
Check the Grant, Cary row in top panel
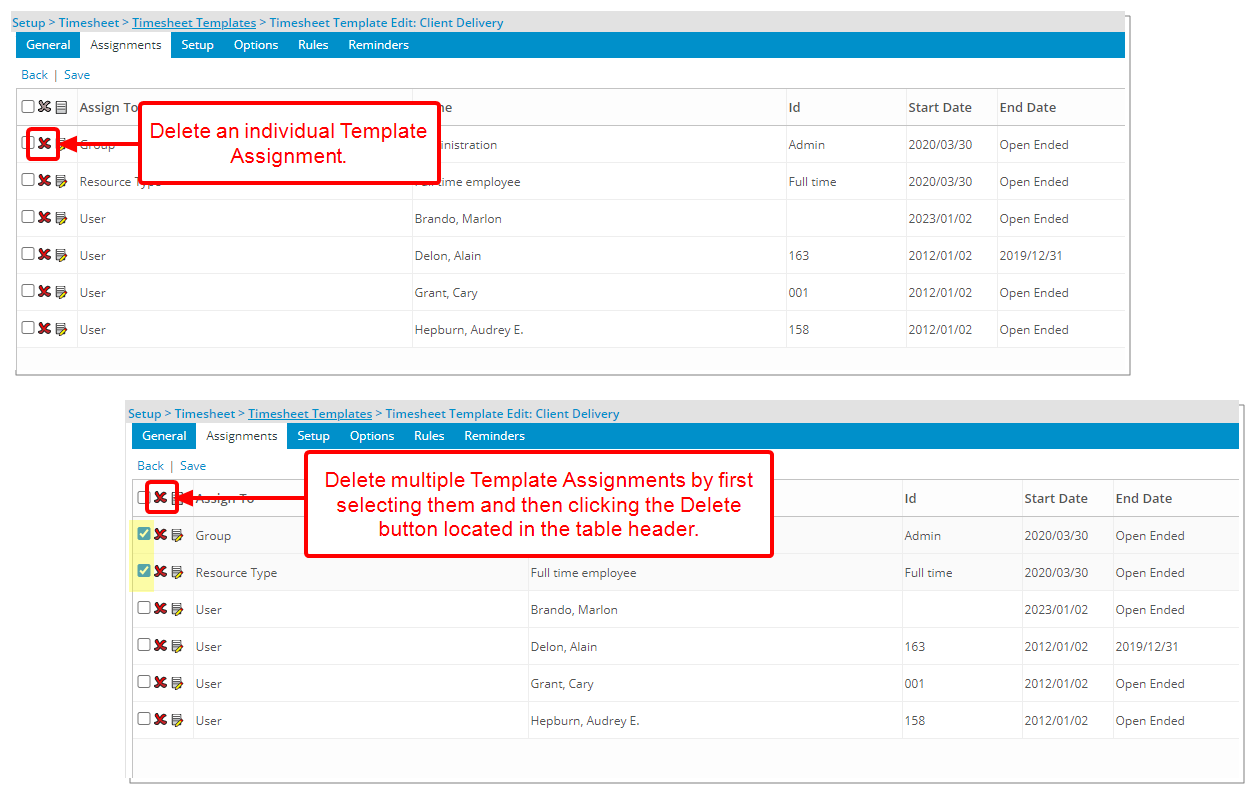click(x=28, y=291)
